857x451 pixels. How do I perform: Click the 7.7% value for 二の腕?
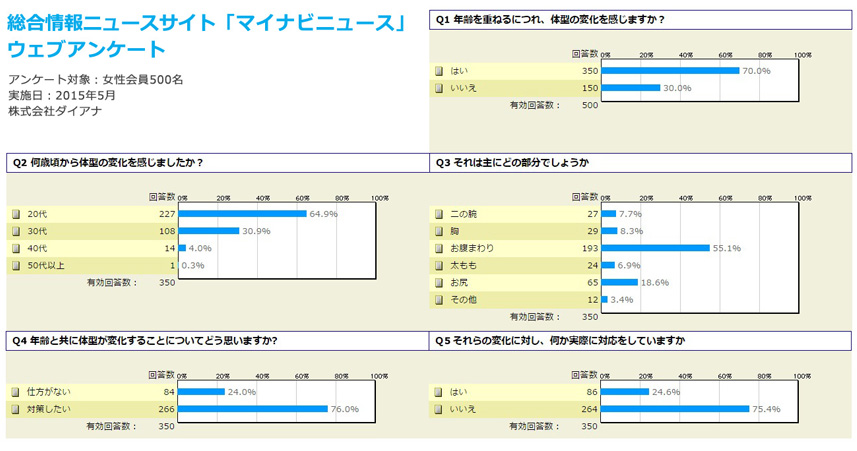pos(631,214)
